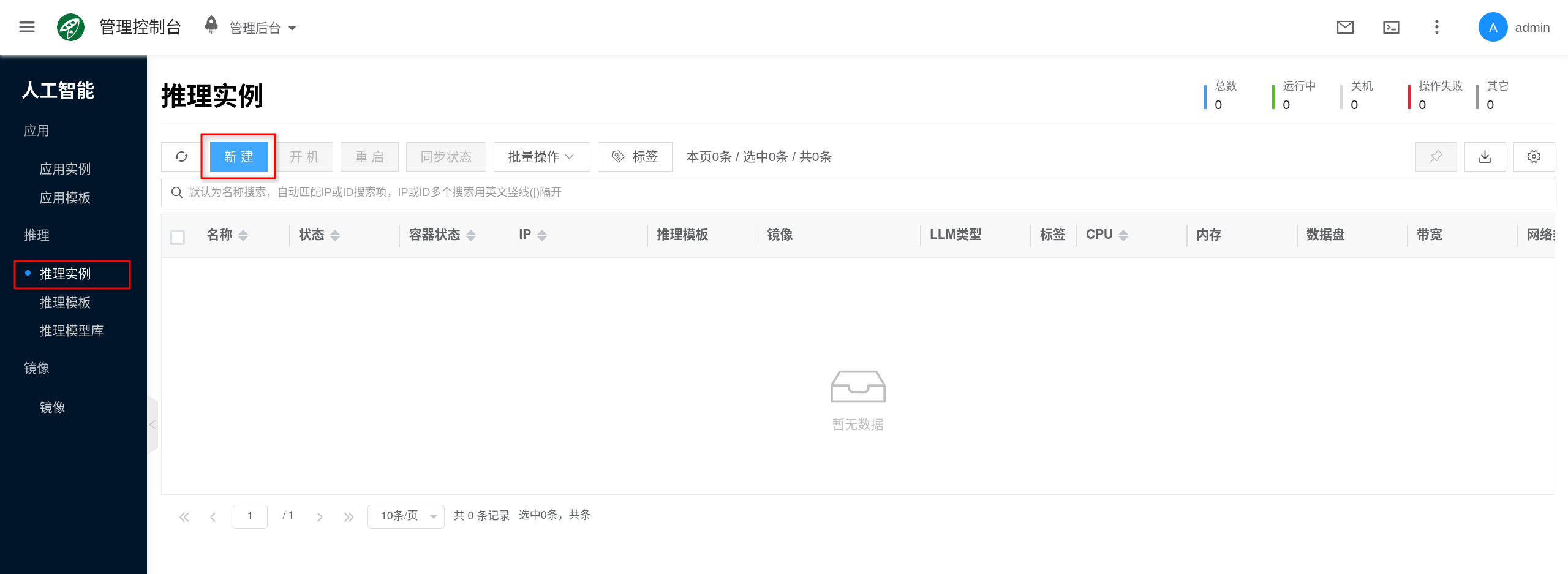Image resolution: width=1568 pixels, height=574 pixels.
Task: Open the table settings gear icon
Action: tap(1534, 157)
